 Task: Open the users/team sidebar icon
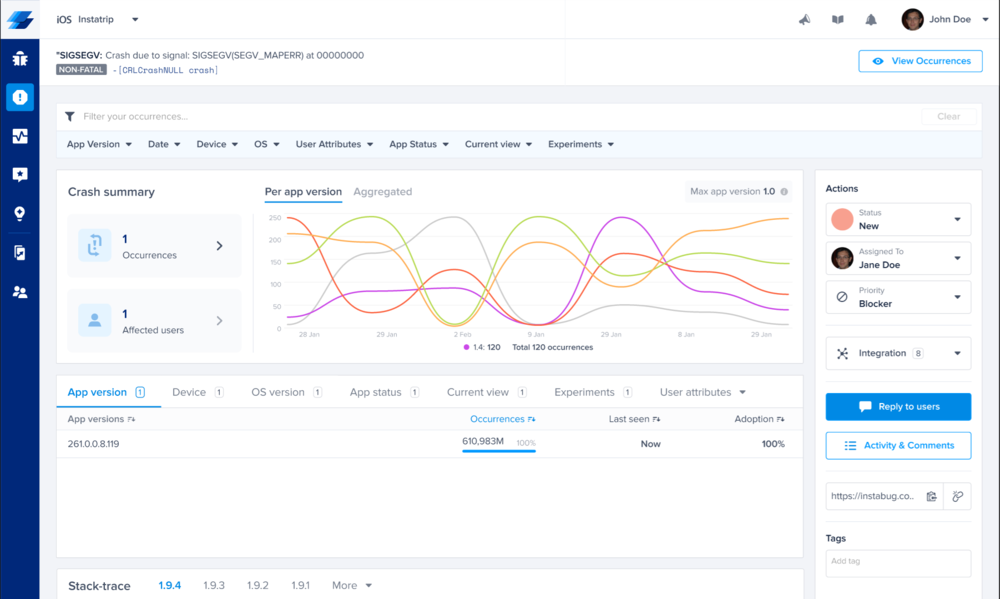click(x=20, y=292)
